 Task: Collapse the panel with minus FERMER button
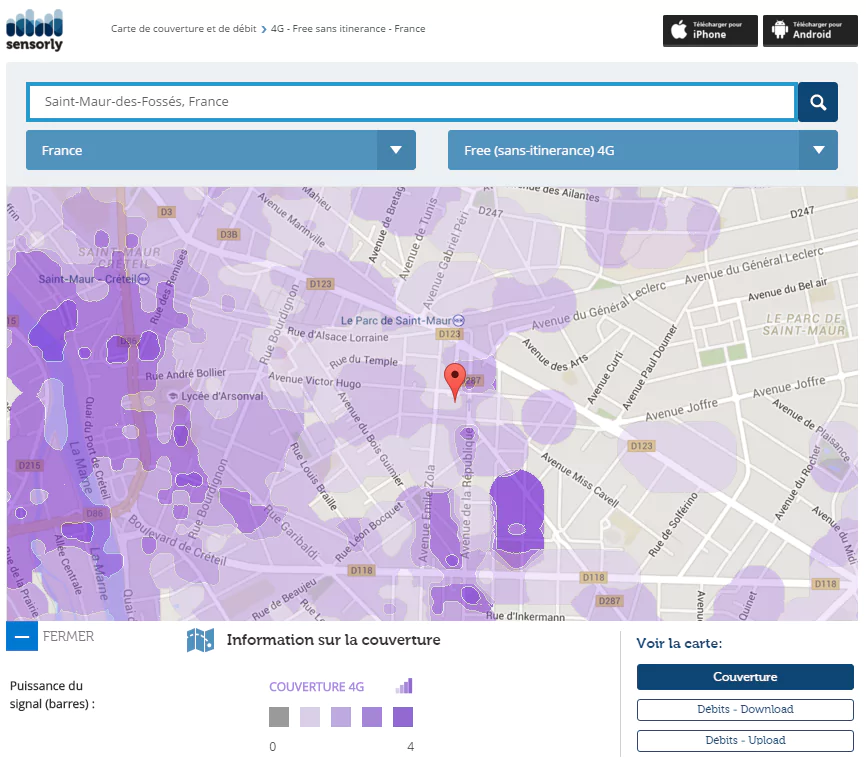(22, 636)
